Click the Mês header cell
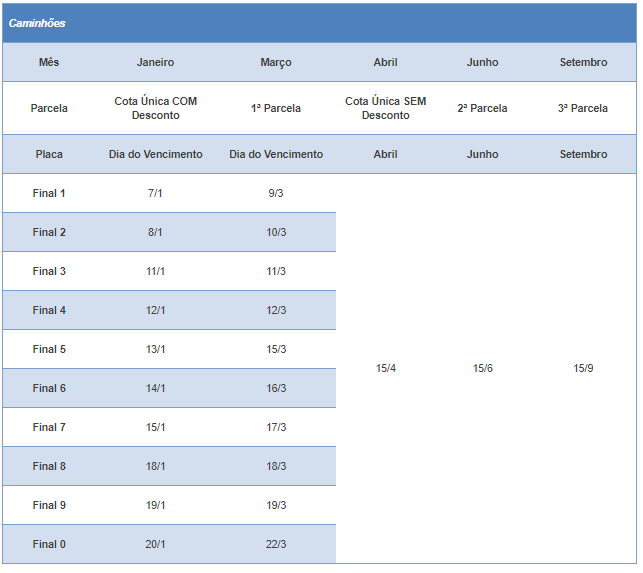643x573 pixels. click(x=49, y=62)
